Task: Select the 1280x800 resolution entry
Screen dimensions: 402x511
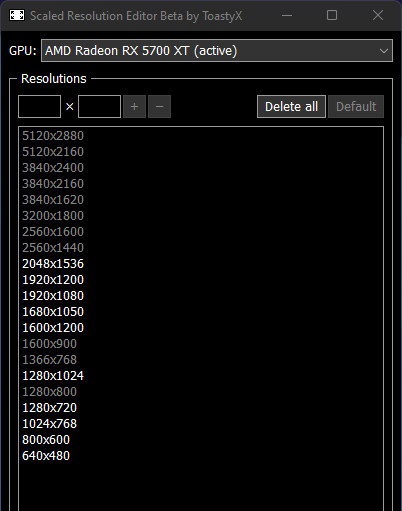Action: point(49,392)
